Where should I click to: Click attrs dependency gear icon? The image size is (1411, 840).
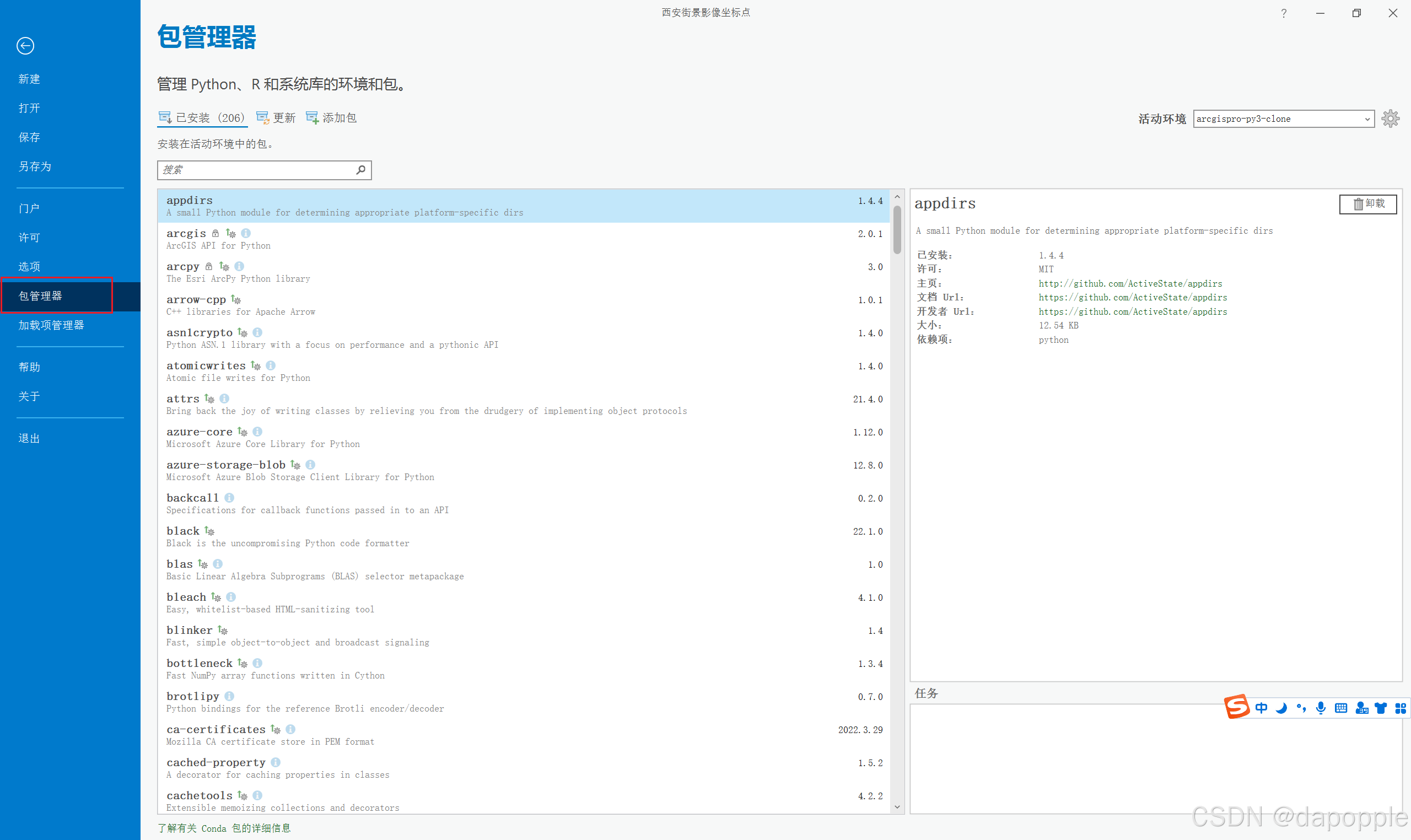tap(209, 399)
